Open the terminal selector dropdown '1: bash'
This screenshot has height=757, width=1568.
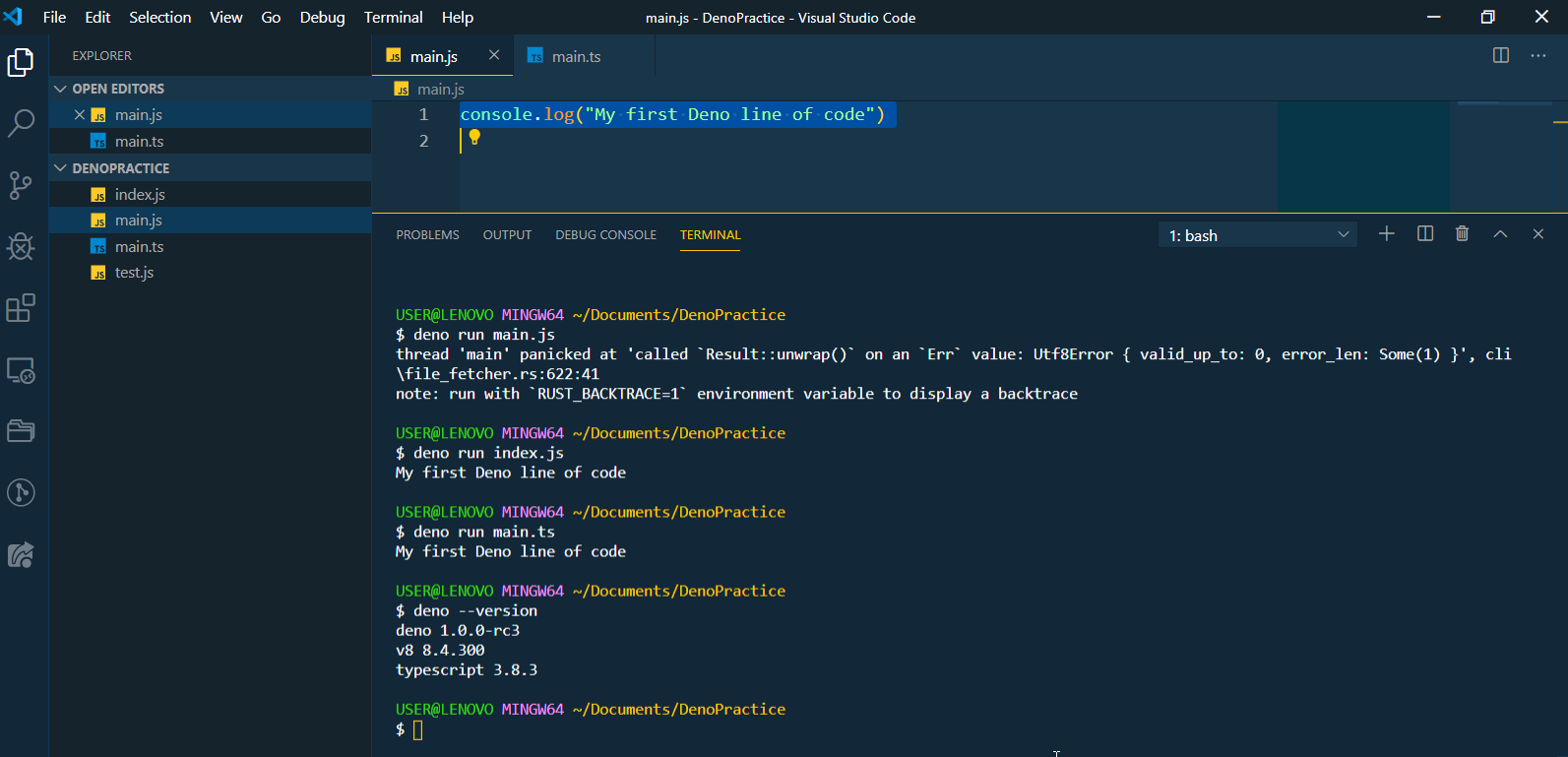1258,235
